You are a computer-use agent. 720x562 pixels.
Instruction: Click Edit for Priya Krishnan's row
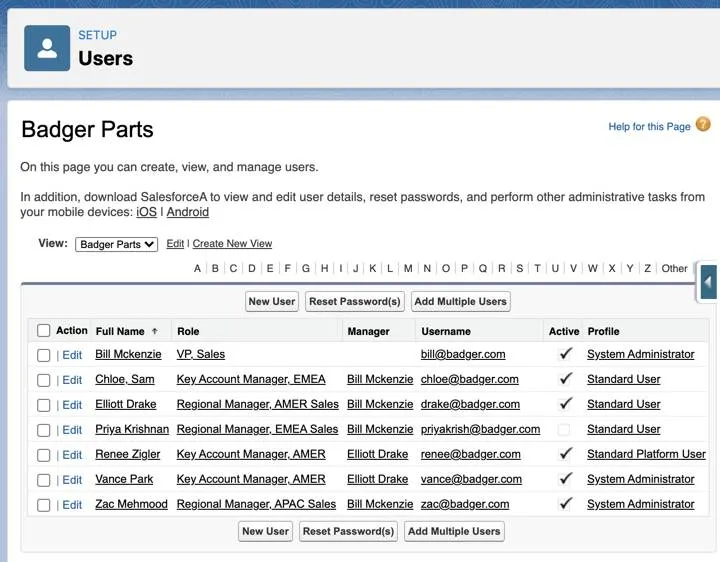(72, 430)
